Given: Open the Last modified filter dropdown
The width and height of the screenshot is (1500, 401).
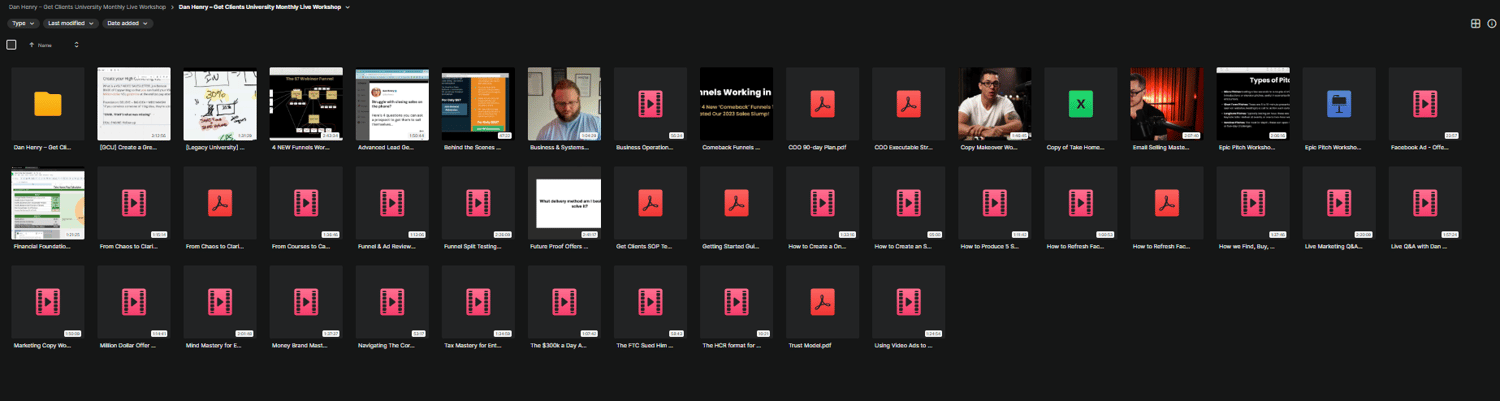Looking at the screenshot, I should tap(71, 22).
